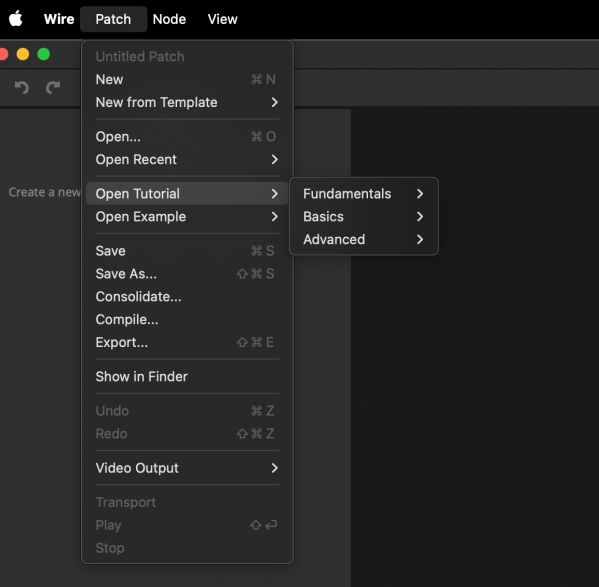Expand New from Template submenu
The height and width of the screenshot is (587, 599).
[187, 102]
